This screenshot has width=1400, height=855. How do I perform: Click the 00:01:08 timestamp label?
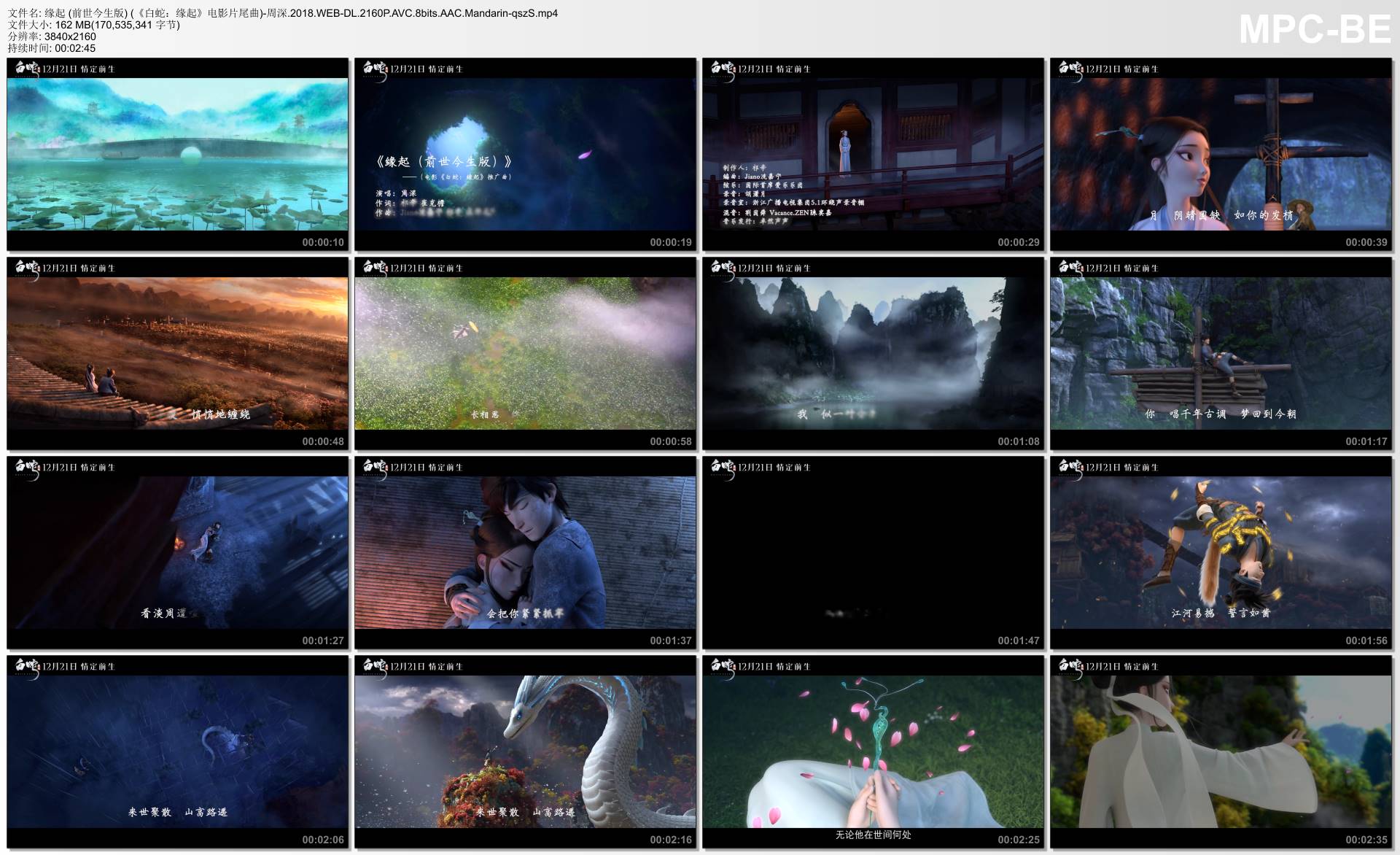[x=1019, y=441]
